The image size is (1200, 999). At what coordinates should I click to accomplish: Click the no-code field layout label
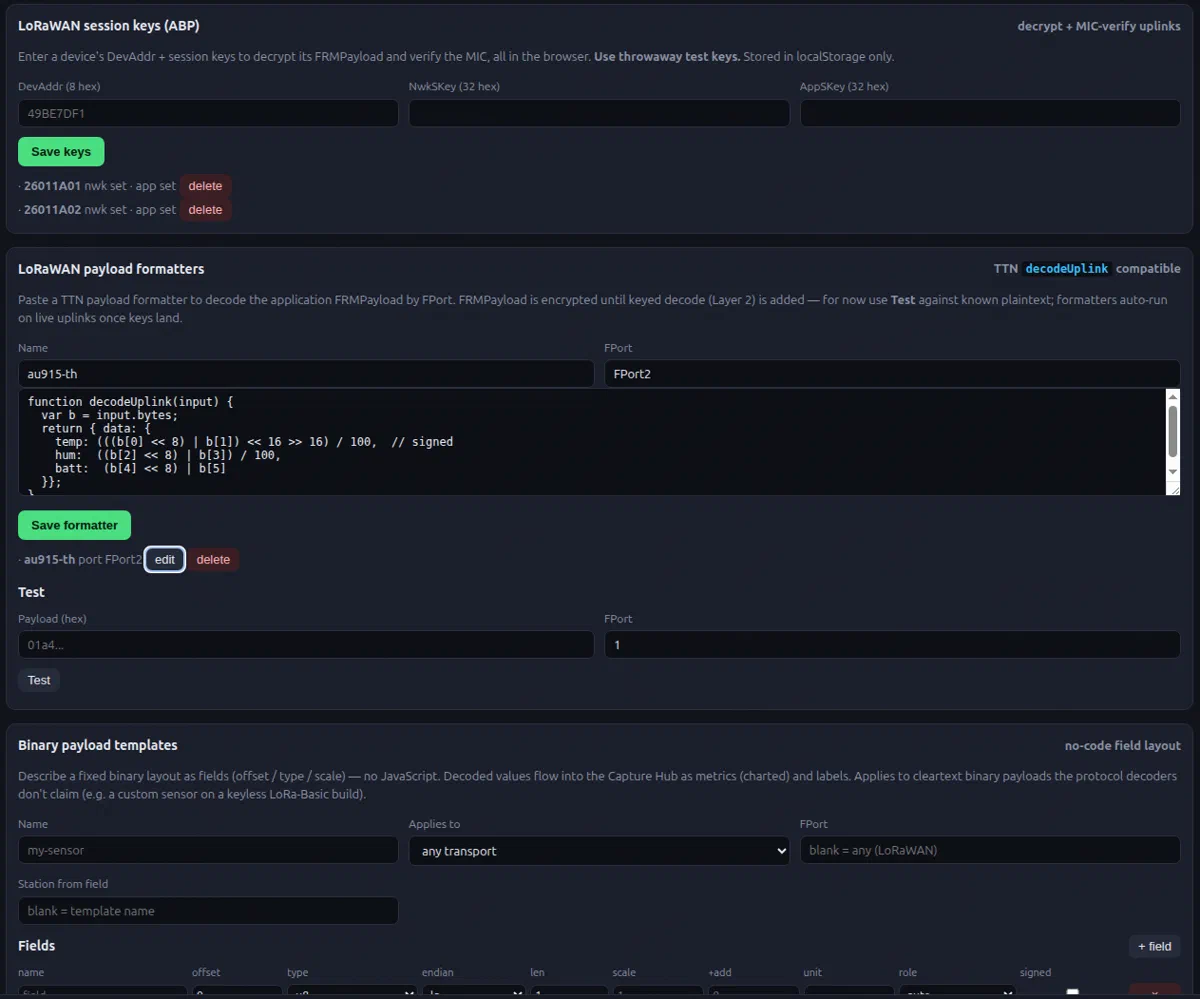(x=1122, y=746)
